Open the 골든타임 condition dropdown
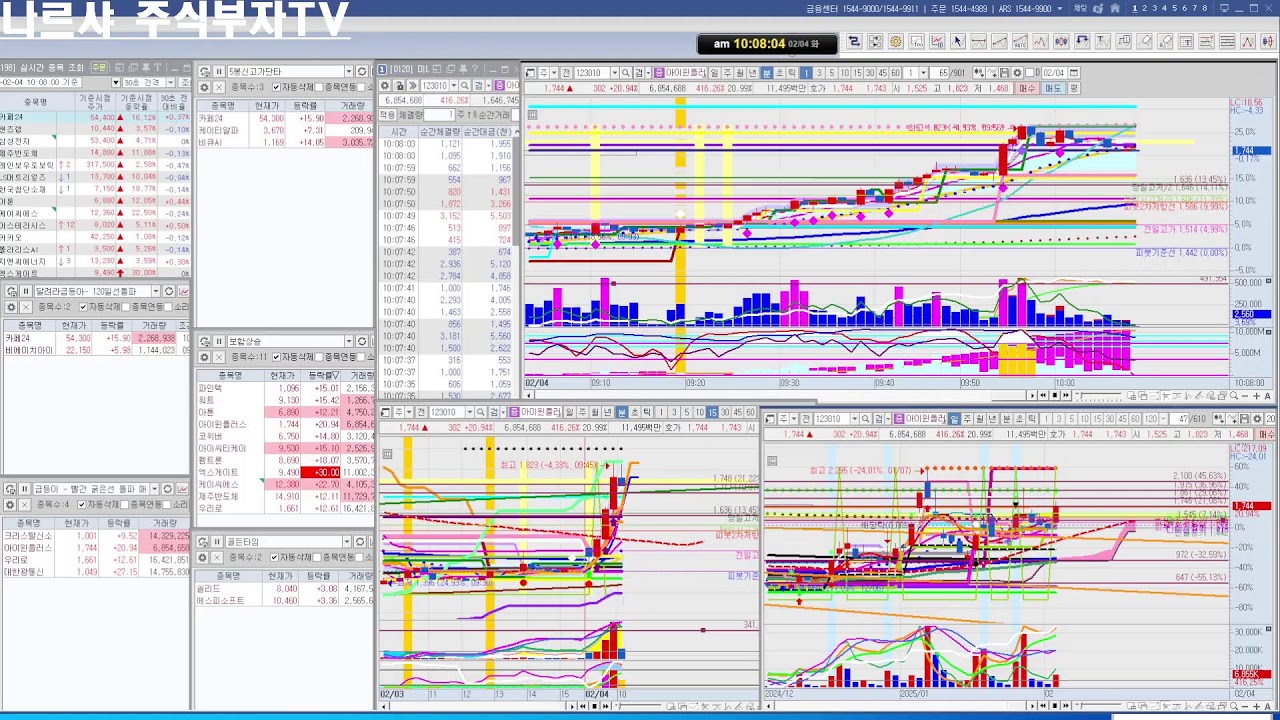 347,542
